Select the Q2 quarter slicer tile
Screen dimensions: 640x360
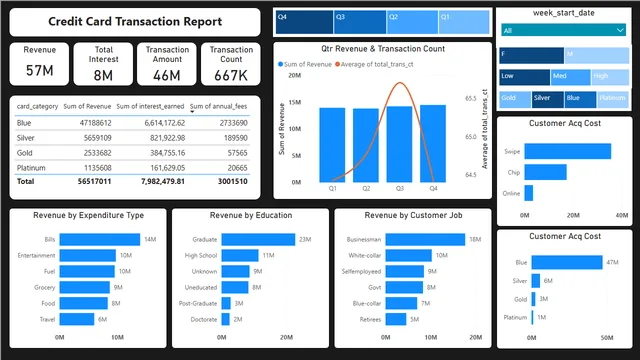click(412, 22)
